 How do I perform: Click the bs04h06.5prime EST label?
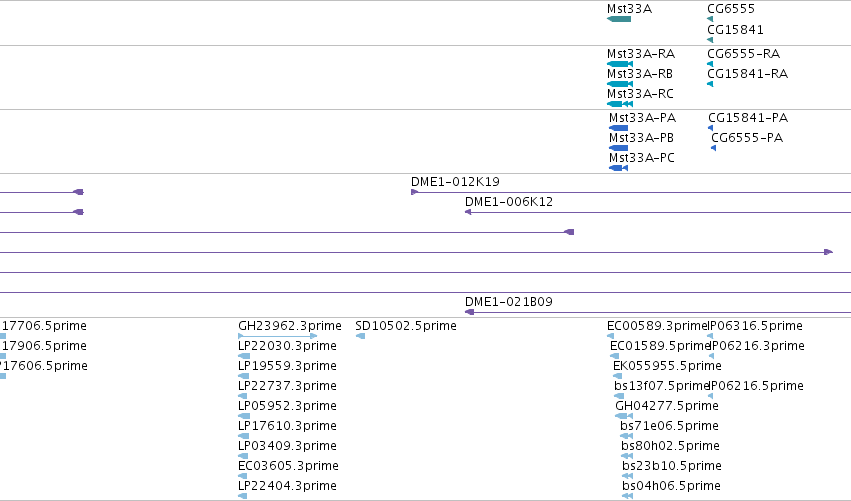pyautogui.click(x=671, y=486)
